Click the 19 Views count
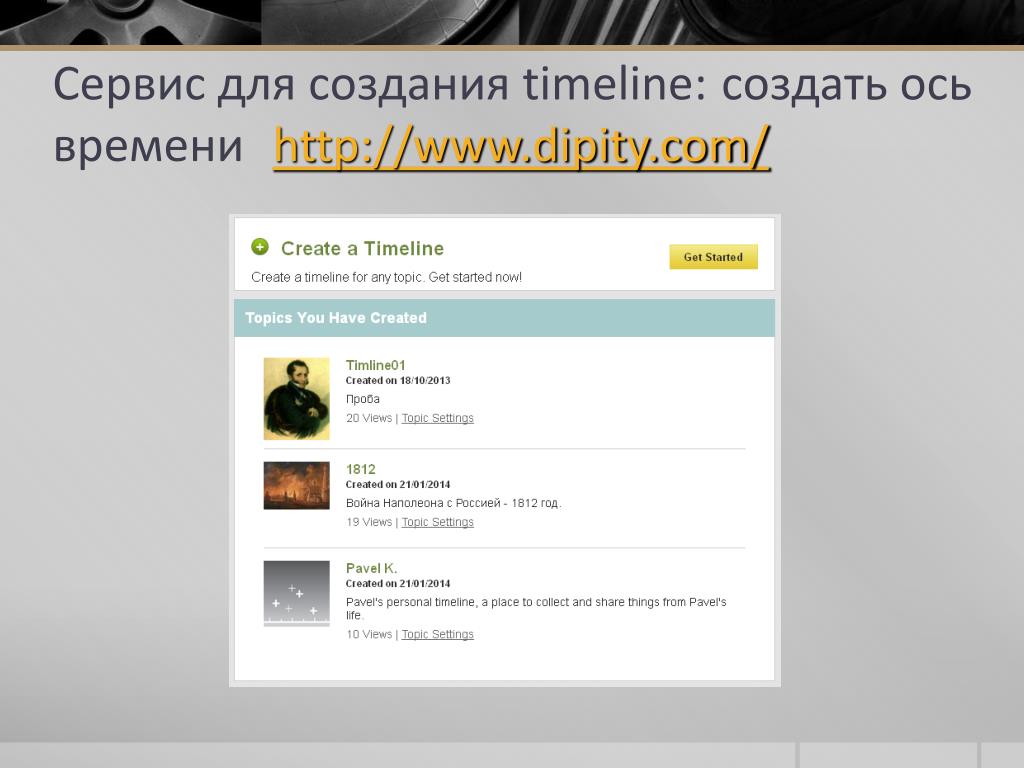The height and width of the screenshot is (768, 1024). tap(369, 522)
